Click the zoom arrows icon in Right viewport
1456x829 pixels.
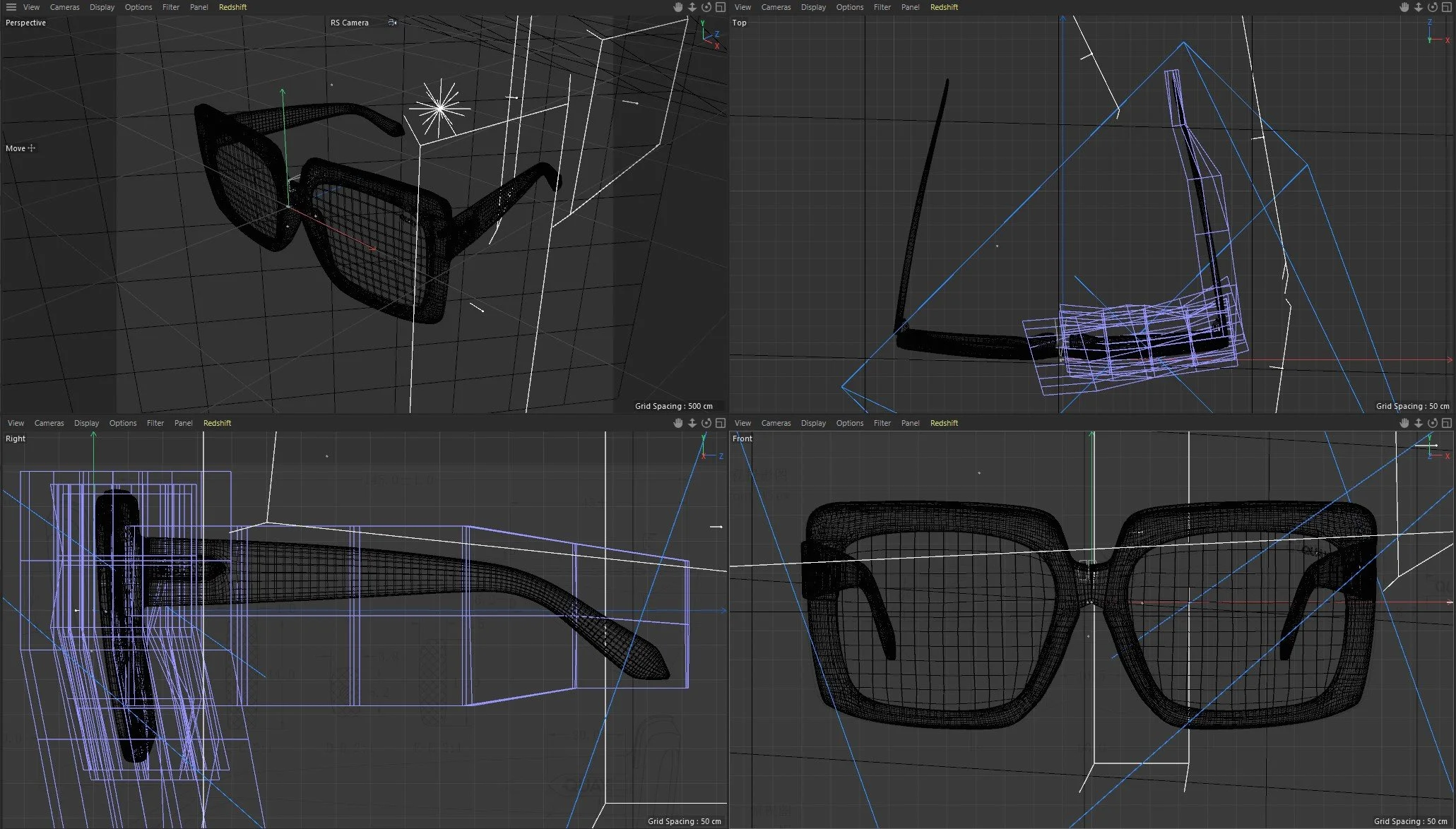(x=692, y=423)
